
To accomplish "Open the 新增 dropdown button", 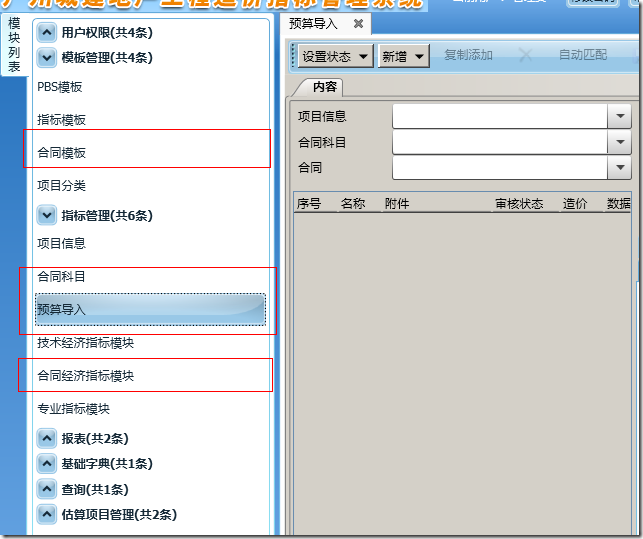I will [x=404, y=56].
